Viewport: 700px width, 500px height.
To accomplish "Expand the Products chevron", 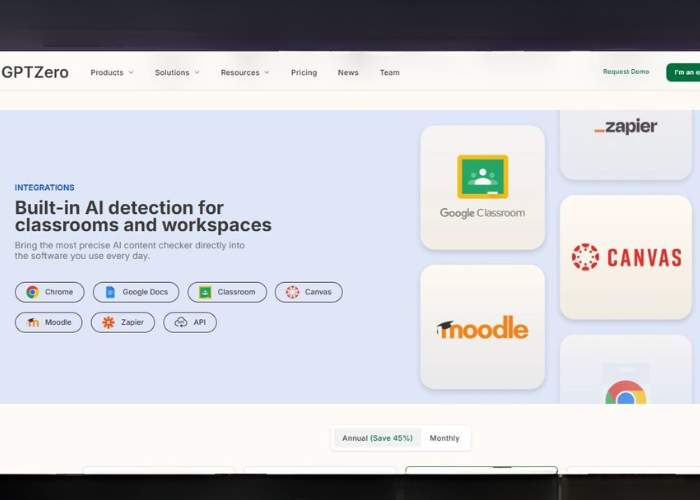I will pyautogui.click(x=131, y=72).
